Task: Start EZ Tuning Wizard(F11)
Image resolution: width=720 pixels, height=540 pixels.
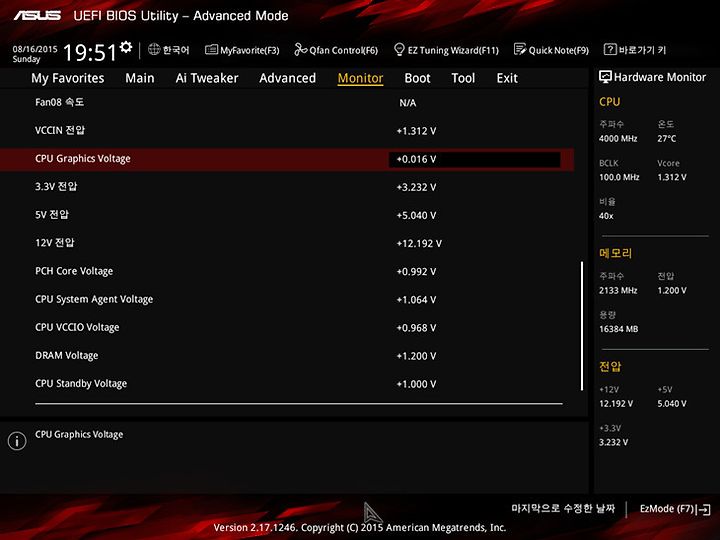Action: (x=446, y=50)
